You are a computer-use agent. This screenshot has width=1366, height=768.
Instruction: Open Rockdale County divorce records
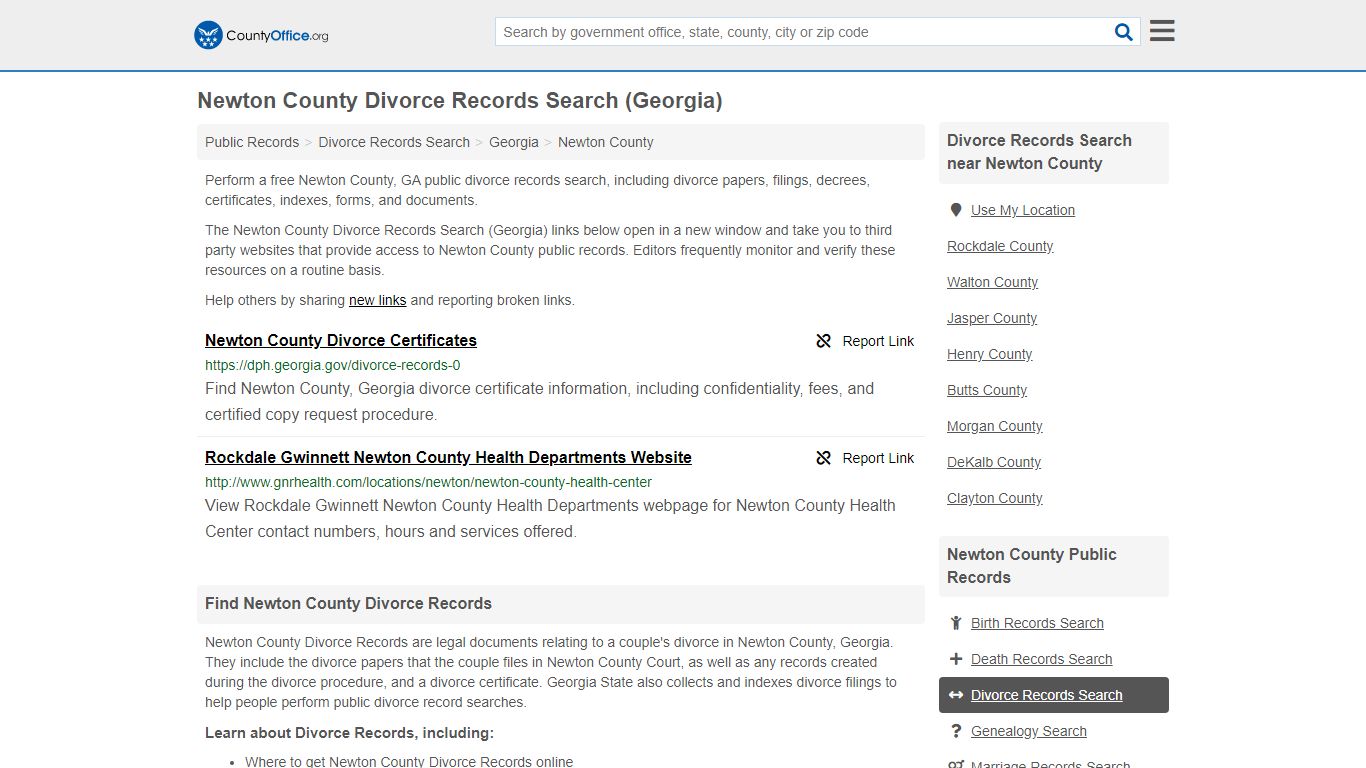[1000, 246]
